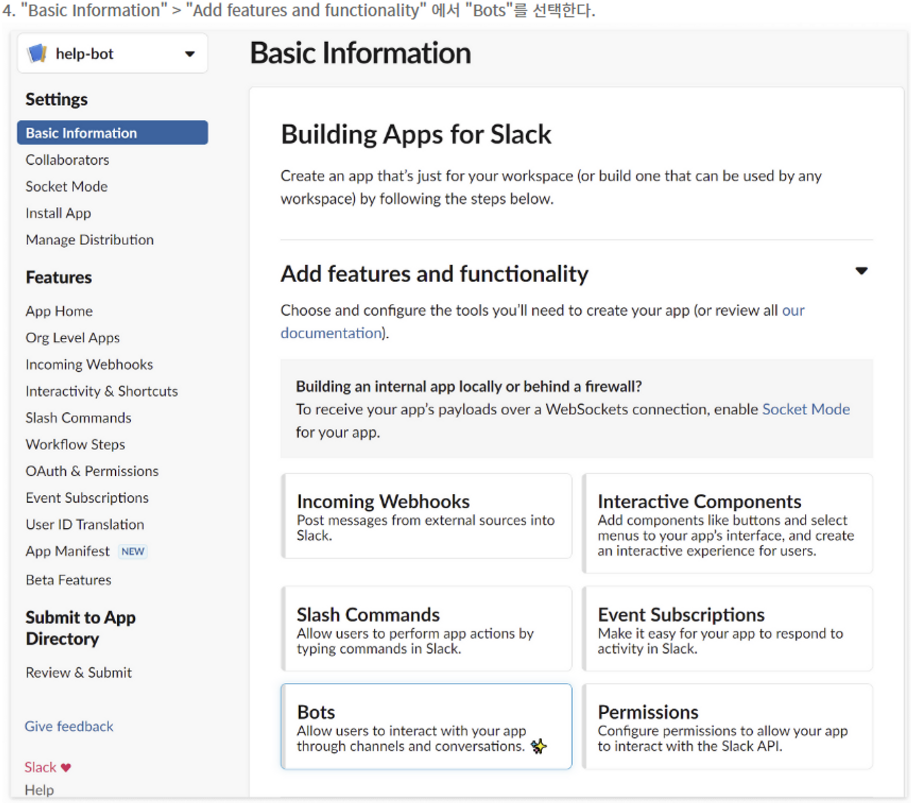Select the Permissions feature card
This screenshot has width=912, height=803.
728,726
